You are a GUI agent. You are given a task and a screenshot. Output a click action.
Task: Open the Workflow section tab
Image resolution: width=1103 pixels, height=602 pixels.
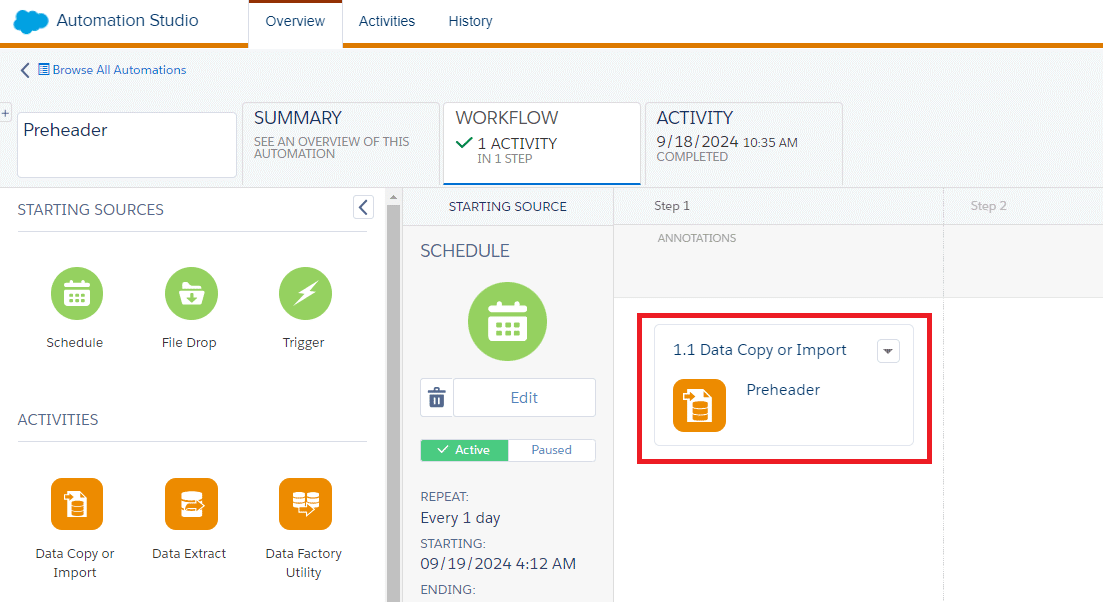[x=542, y=143]
